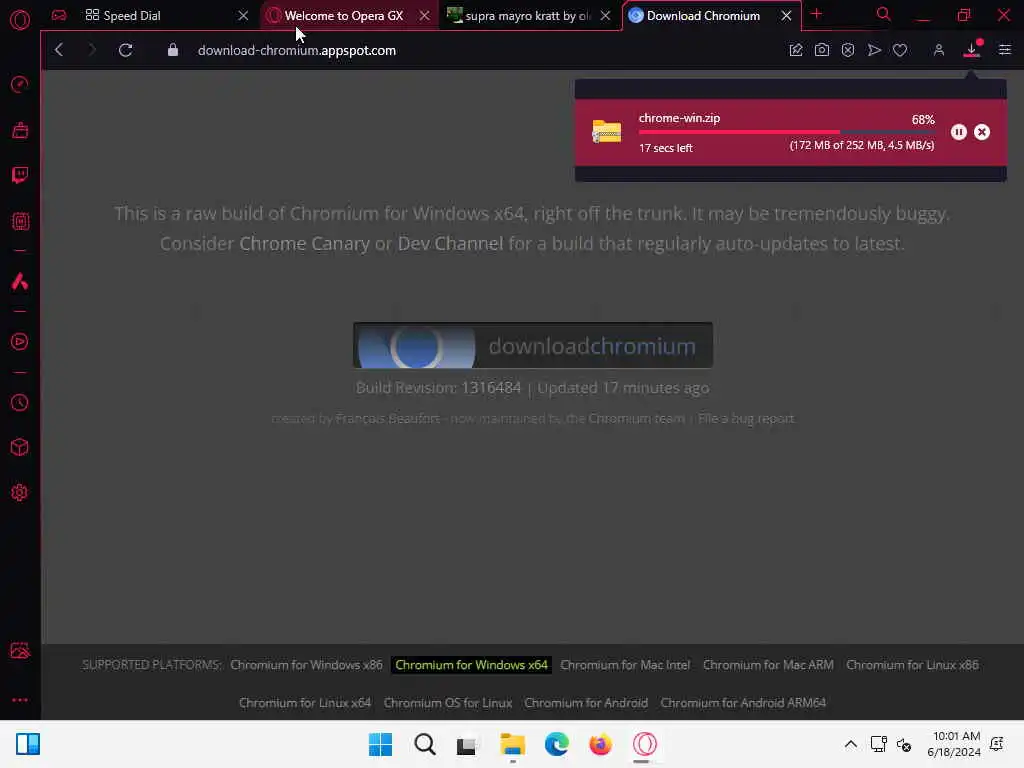Open Aria AI icon in sidebar
This screenshot has height=768, width=1024.
pos(20,281)
